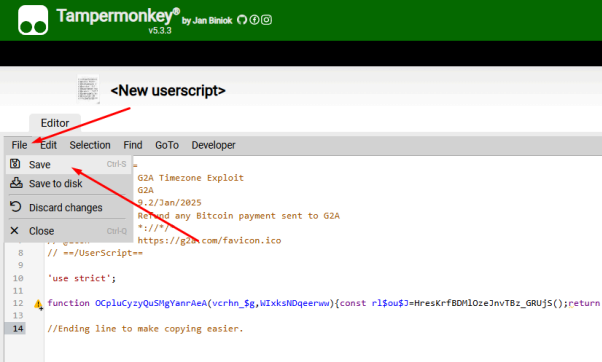The image size is (602, 362).
Task: Open the Developer menu
Action: coord(213,145)
